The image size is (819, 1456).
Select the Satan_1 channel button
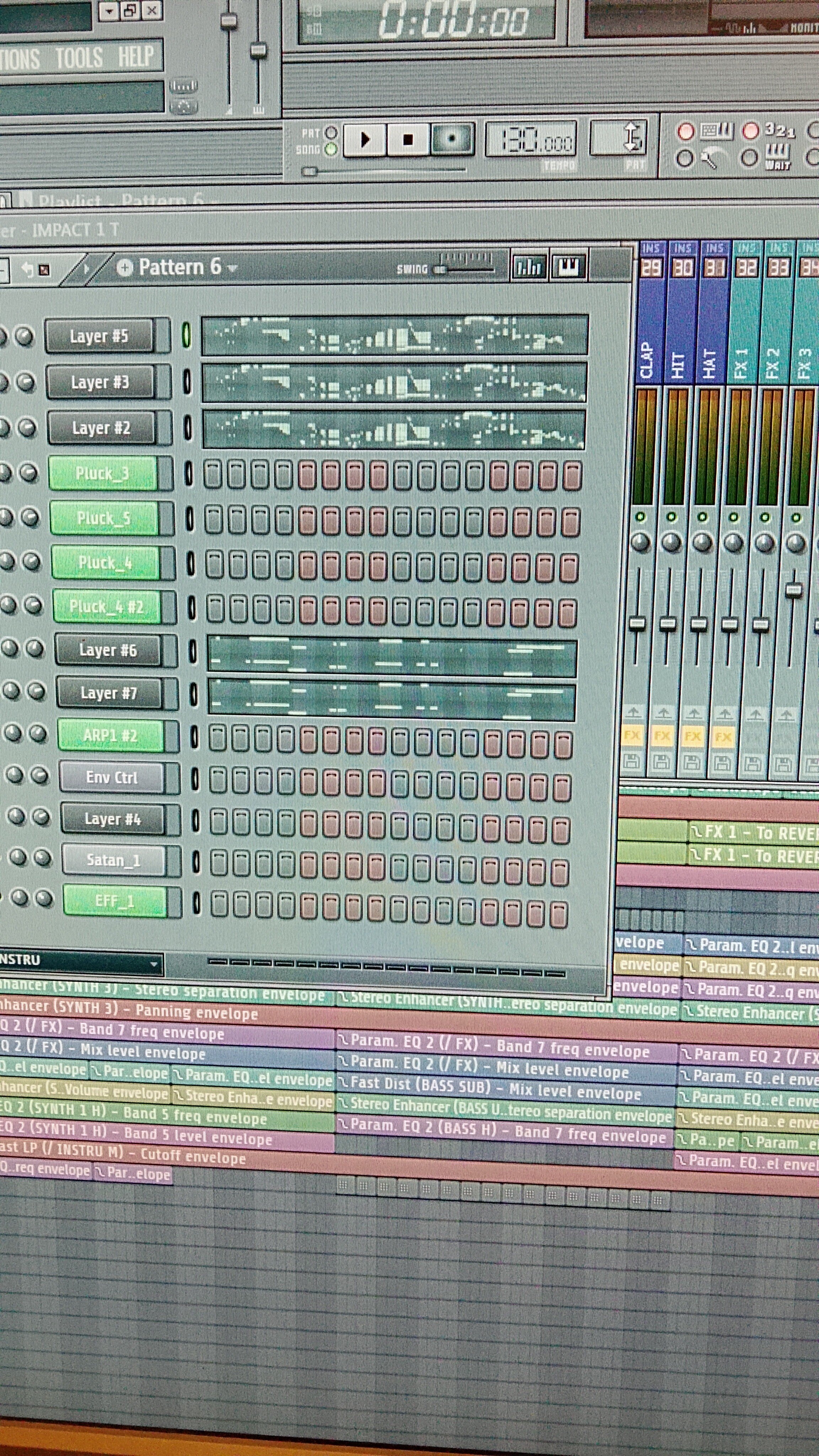[114, 860]
